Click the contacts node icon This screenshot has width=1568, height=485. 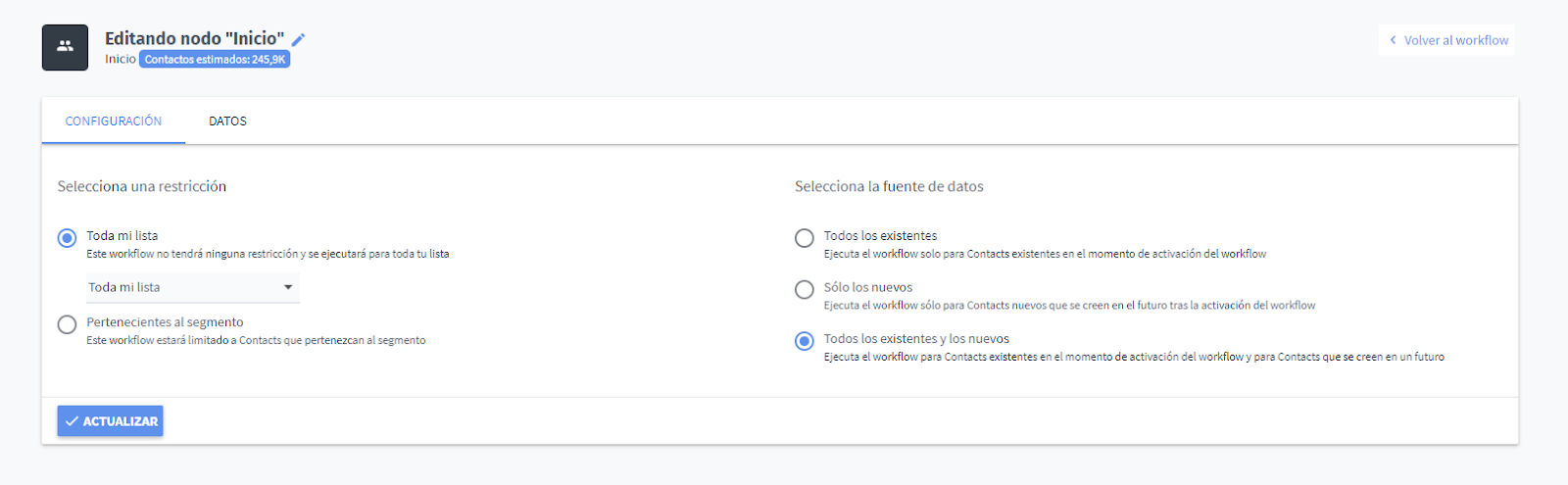pos(65,47)
